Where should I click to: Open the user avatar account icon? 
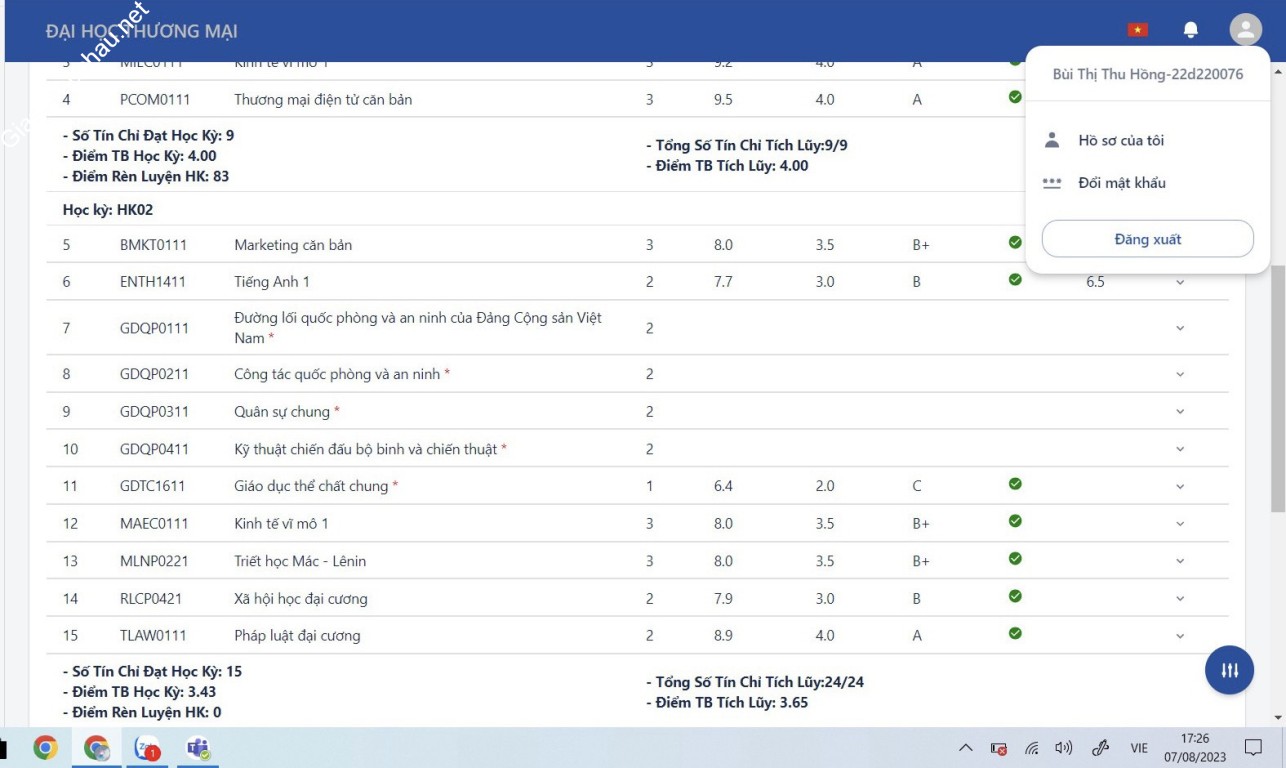(1245, 30)
